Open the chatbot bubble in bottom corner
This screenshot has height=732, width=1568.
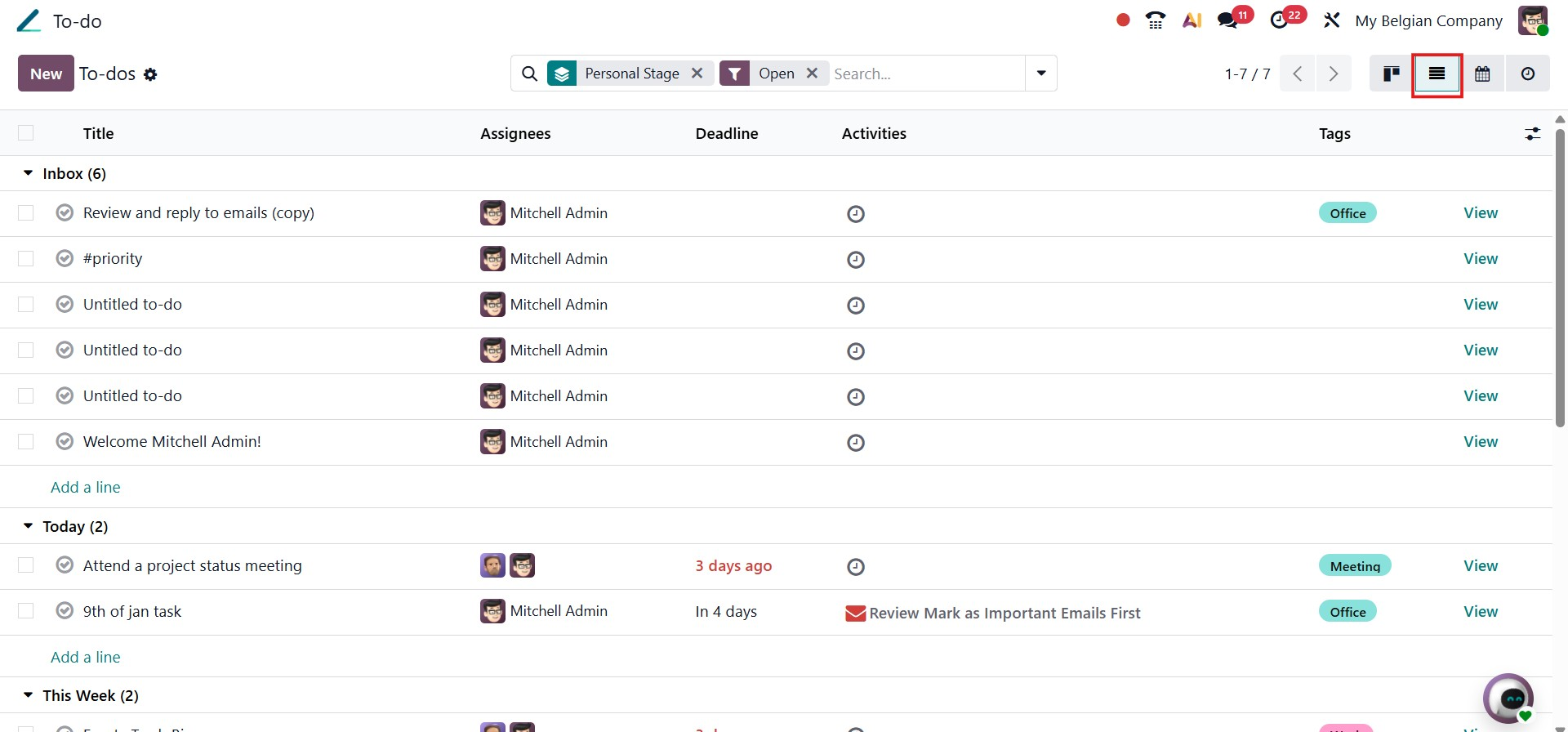pyautogui.click(x=1508, y=698)
